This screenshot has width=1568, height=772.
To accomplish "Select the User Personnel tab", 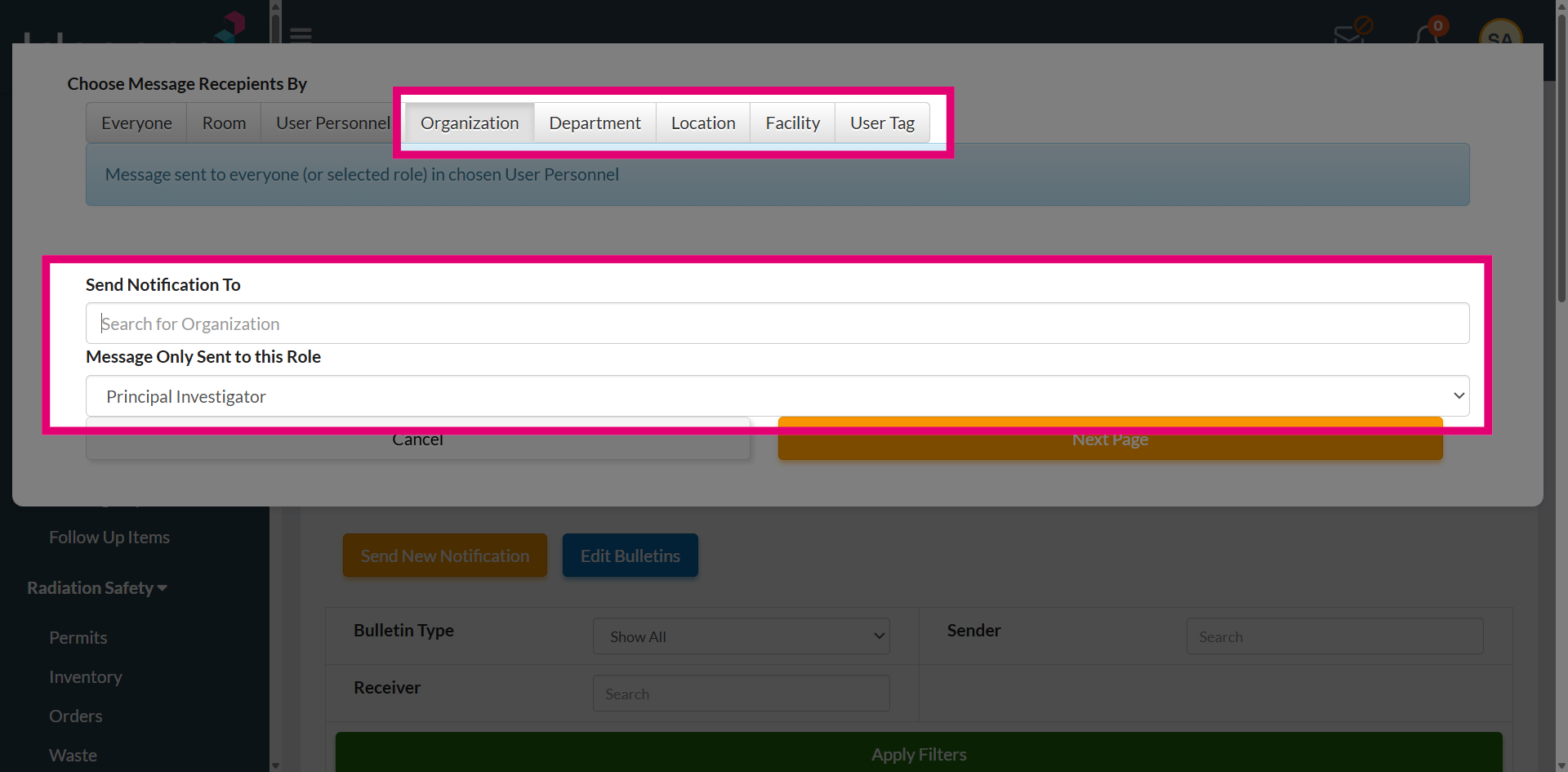I will (332, 123).
